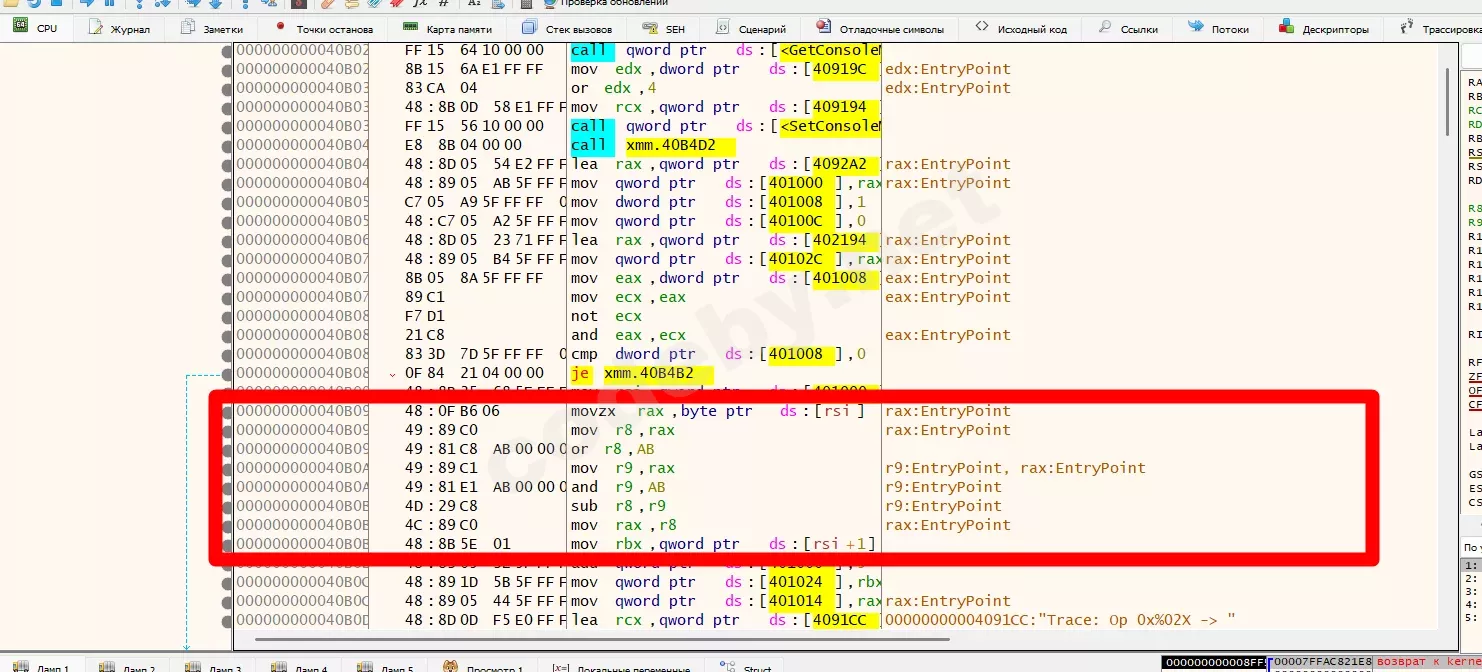This screenshot has width=1482, height=672.
Task: Toggle the breakpoint circle beside the cmp instruction
Action: coord(228,353)
